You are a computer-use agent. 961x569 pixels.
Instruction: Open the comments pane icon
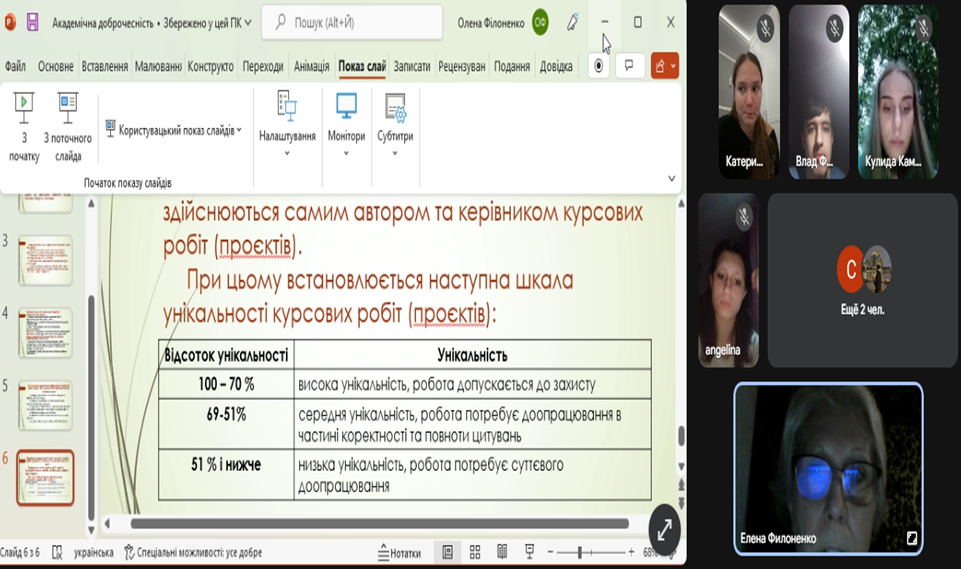pyautogui.click(x=630, y=66)
